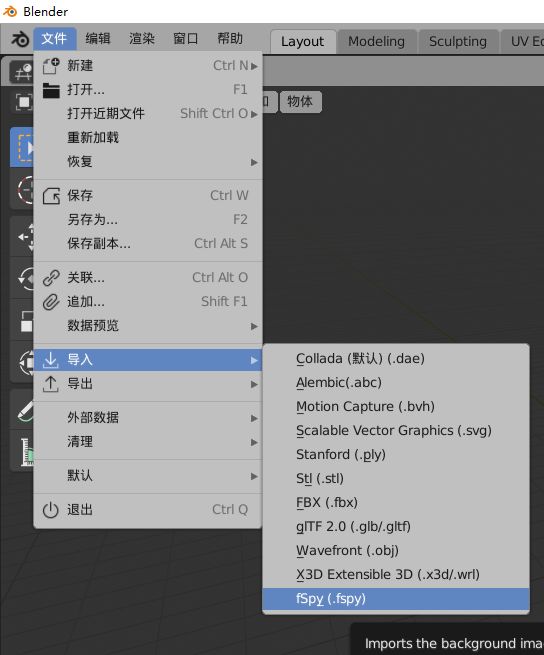
Task: Select the Transform tool in left toolbar
Action: pos(22,362)
